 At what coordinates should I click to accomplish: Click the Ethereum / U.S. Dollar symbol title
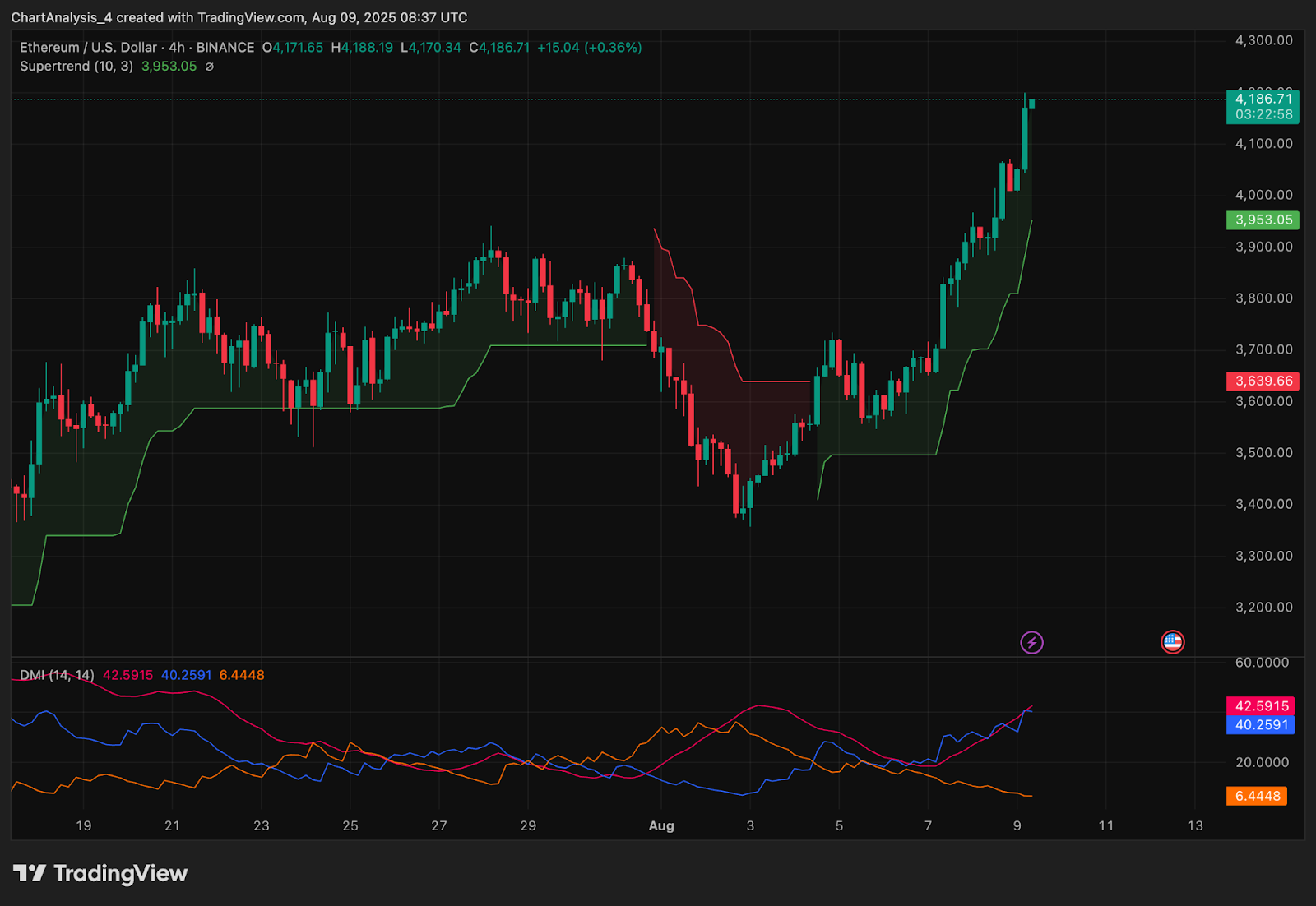point(90,48)
